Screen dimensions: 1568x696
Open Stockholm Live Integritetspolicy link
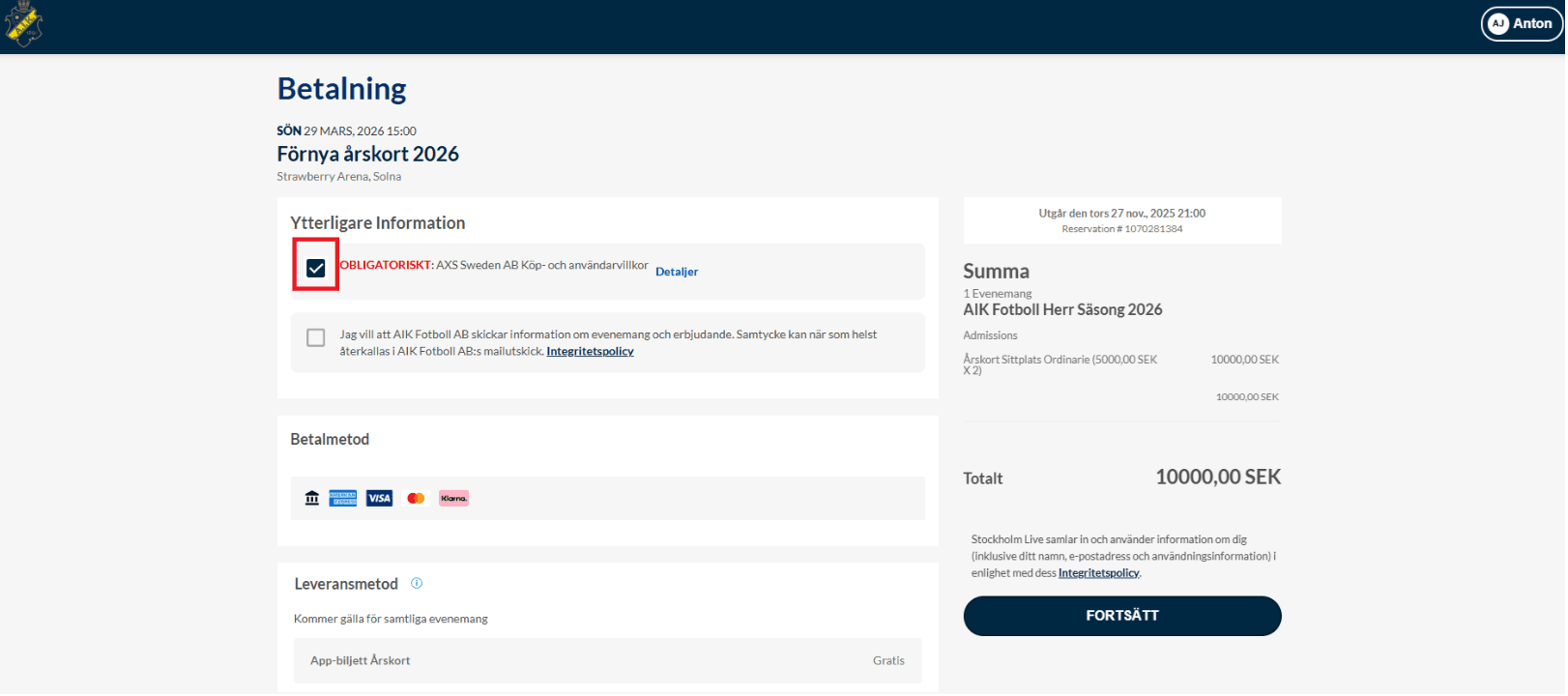[1099, 573]
